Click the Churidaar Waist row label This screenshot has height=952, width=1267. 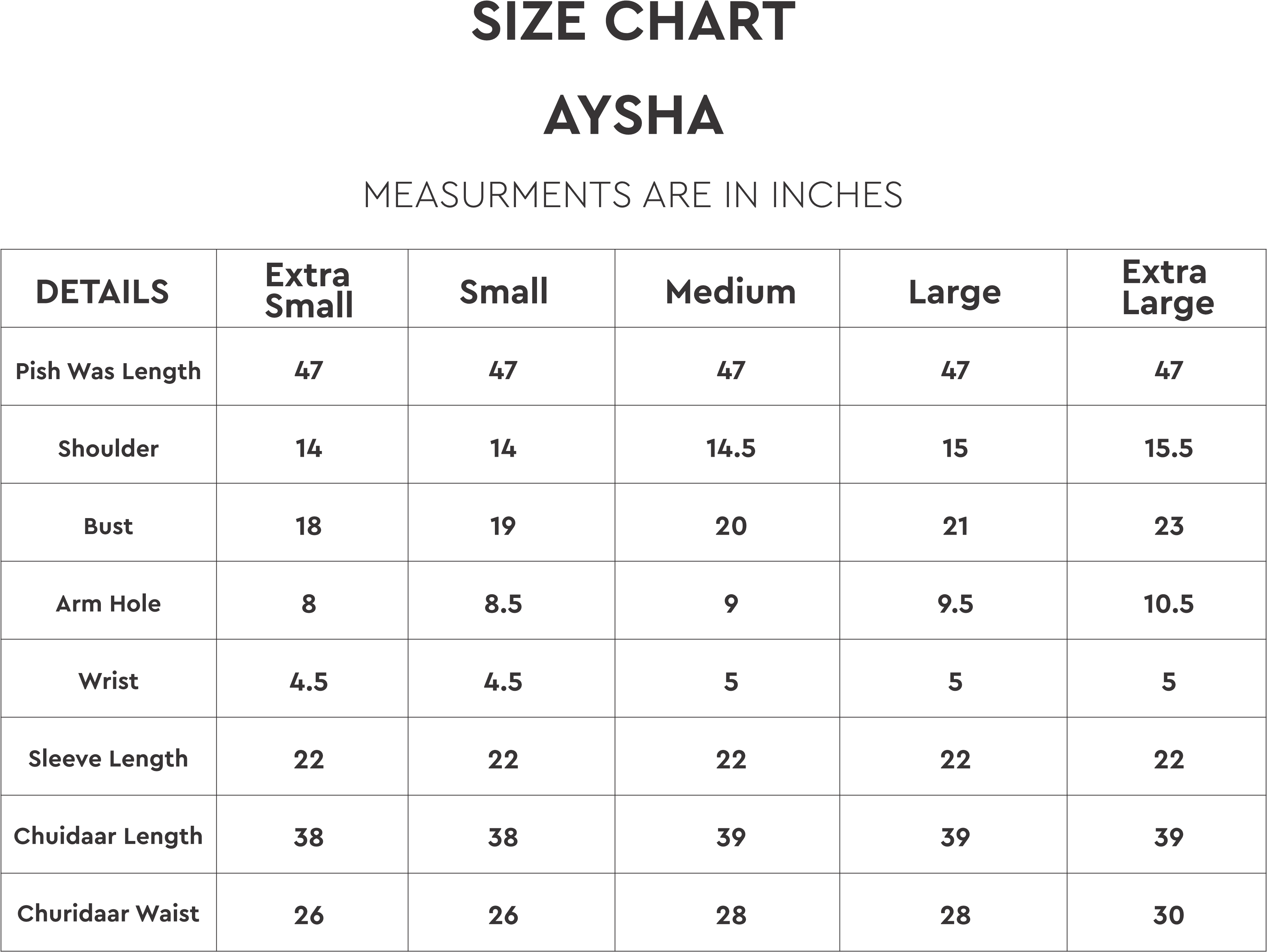108,914
